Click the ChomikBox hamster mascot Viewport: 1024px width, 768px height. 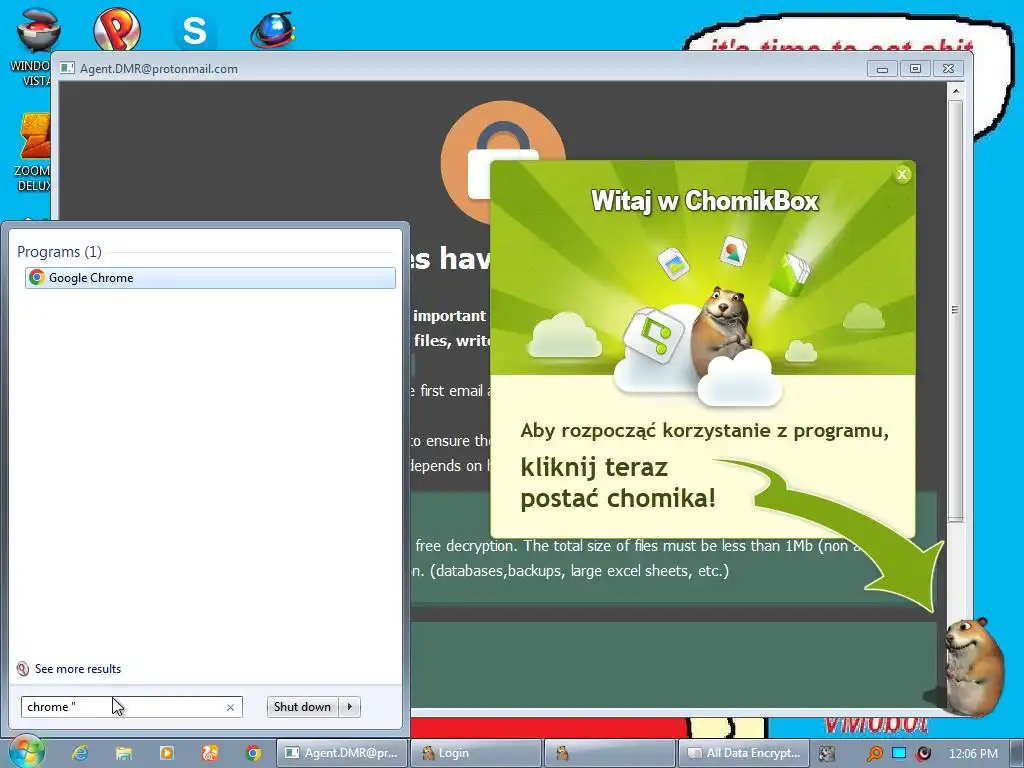click(x=974, y=667)
